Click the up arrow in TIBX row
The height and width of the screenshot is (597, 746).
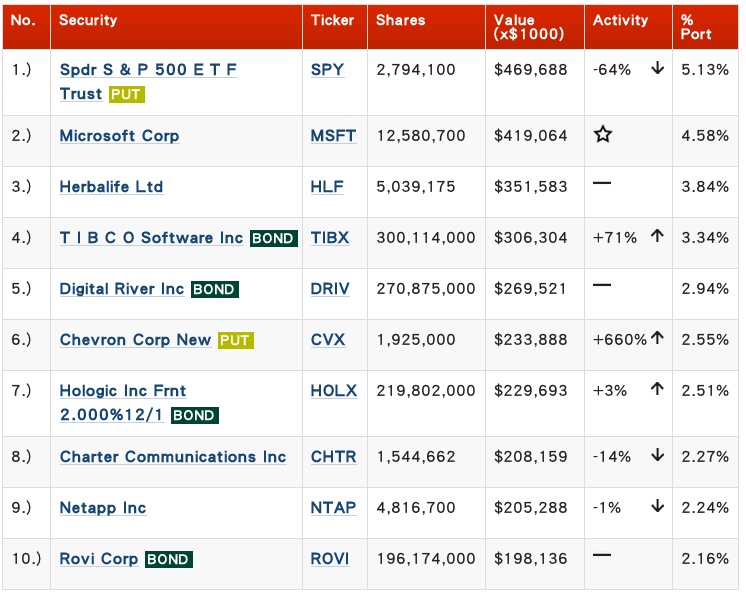(658, 235)
